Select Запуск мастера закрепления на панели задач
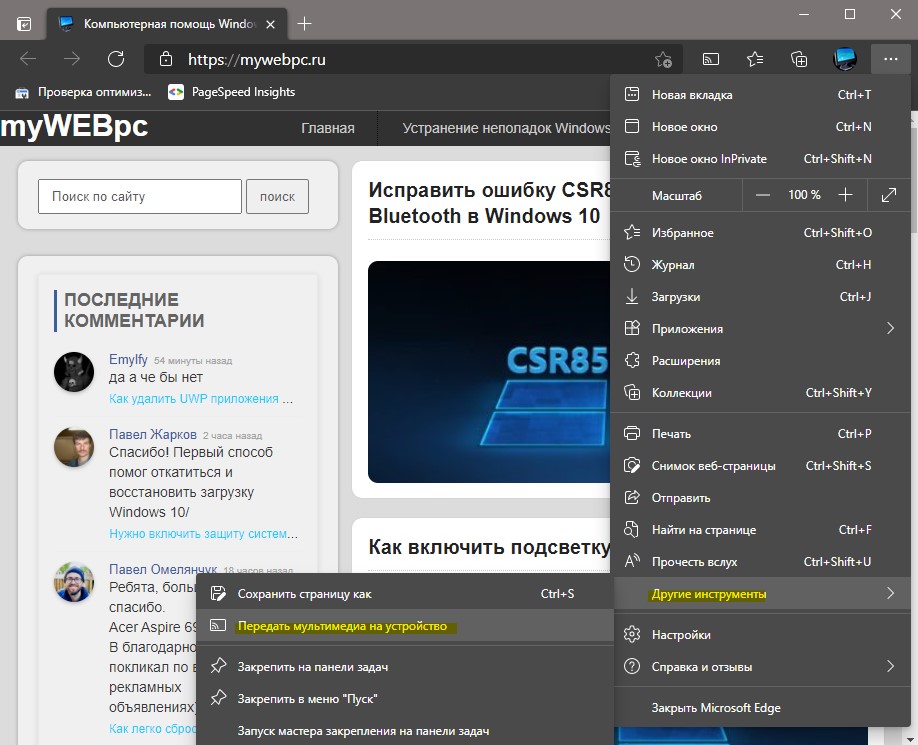Image resolution: width=918 pixels, height=745 pixels. tap(405, 730)
